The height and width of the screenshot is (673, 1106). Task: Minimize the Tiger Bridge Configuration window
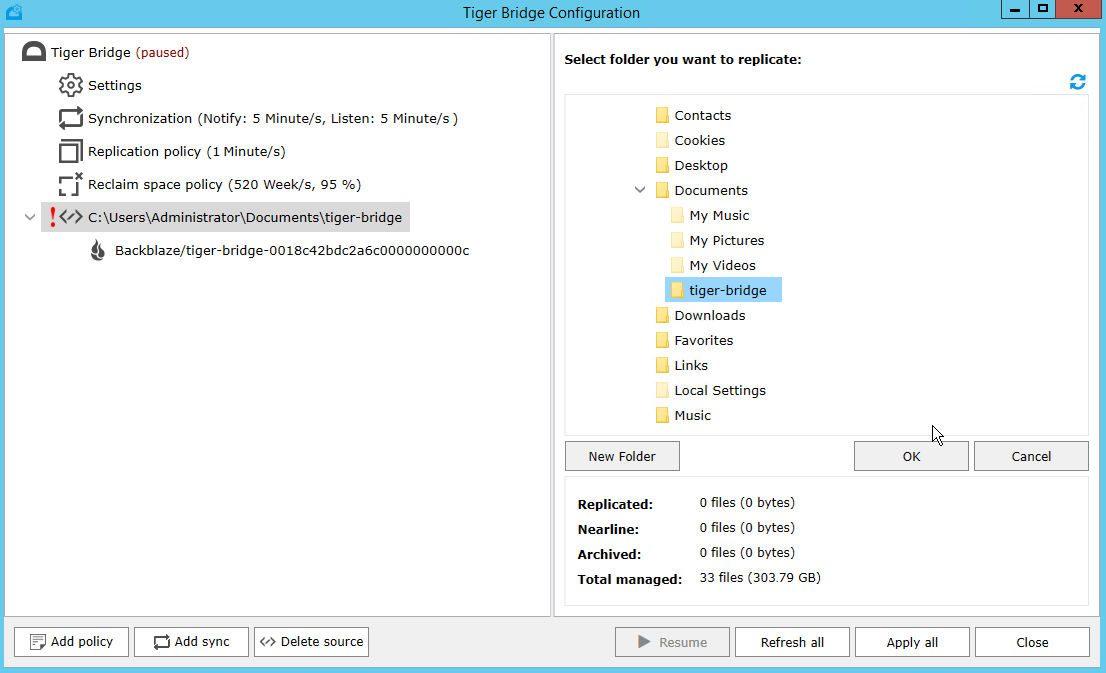(1015, 9)
